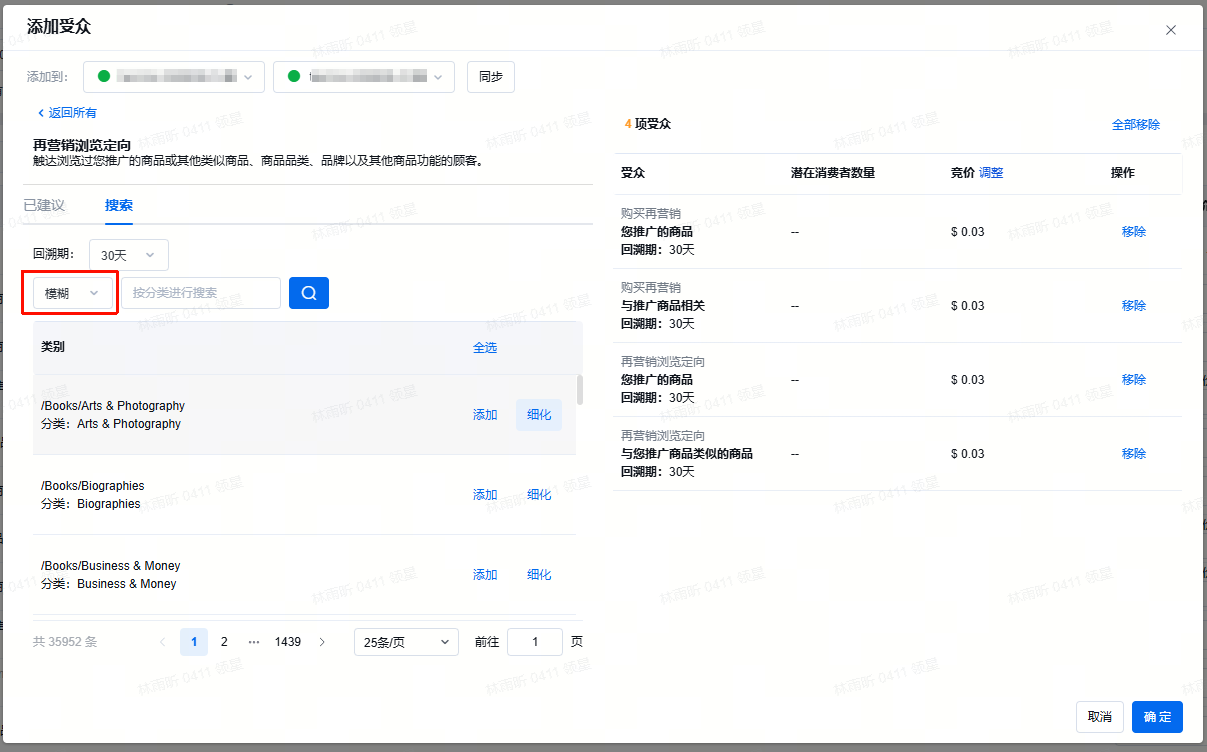Viewport: 1207px width, 752px height.
Task: Click 全选 in the category header
Action: coord(485,348)
